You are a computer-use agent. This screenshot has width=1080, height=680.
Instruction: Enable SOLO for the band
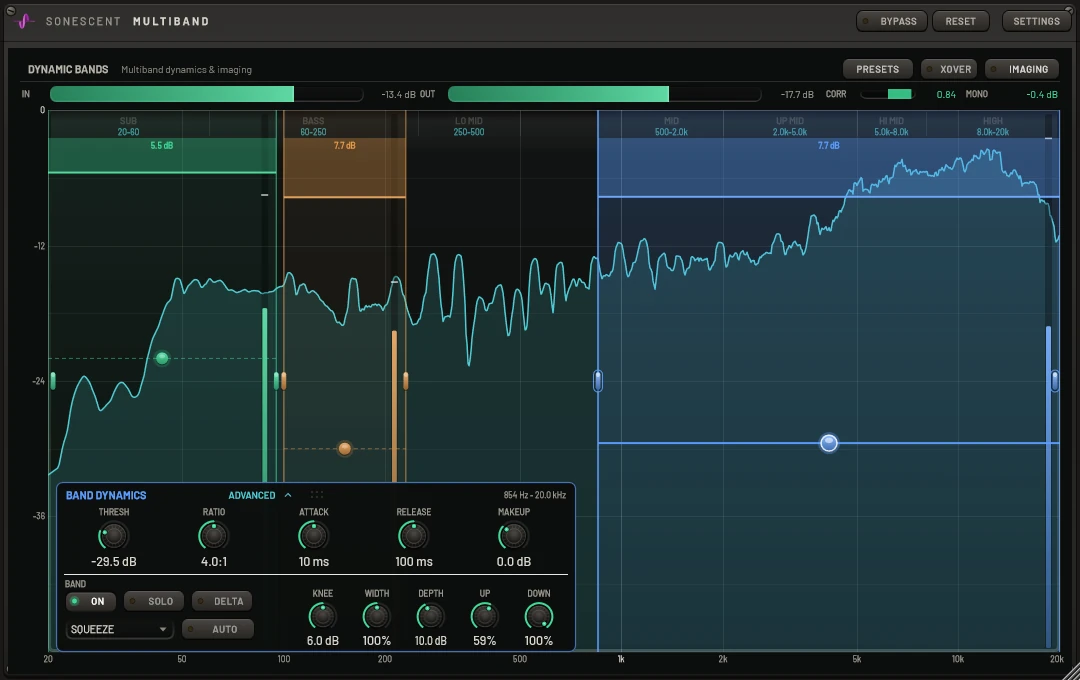click(x=154, y=601)
